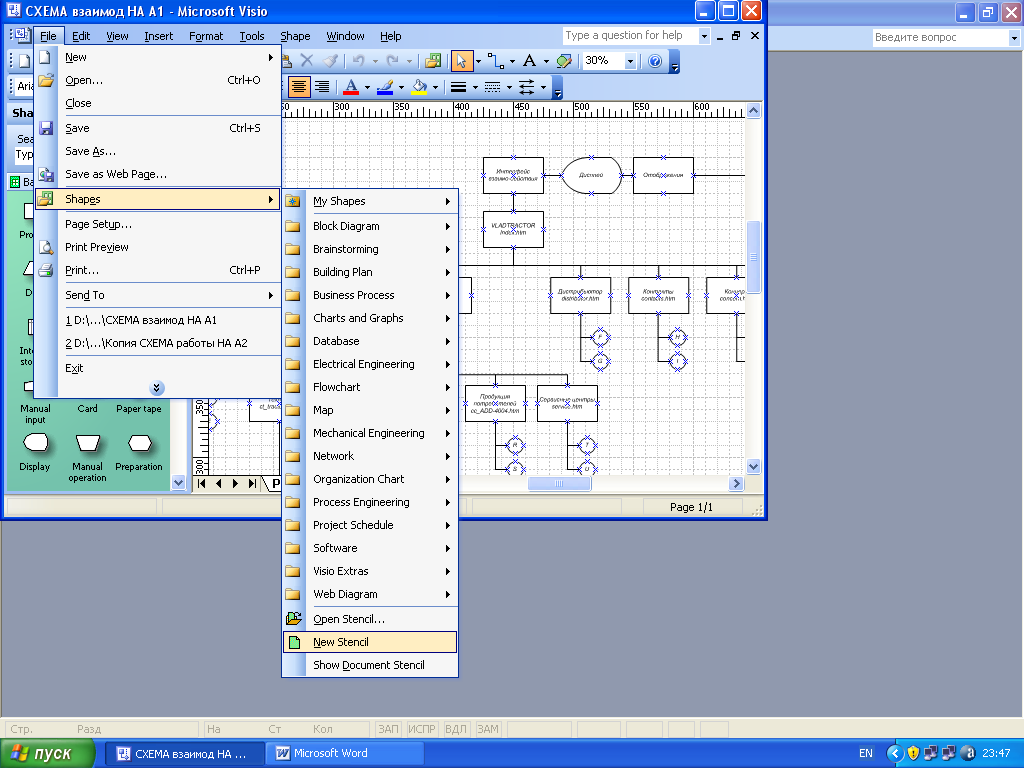This screenshot has width=1024, height=768.
Task: Select the Text tool (A)
Action: 530,61
